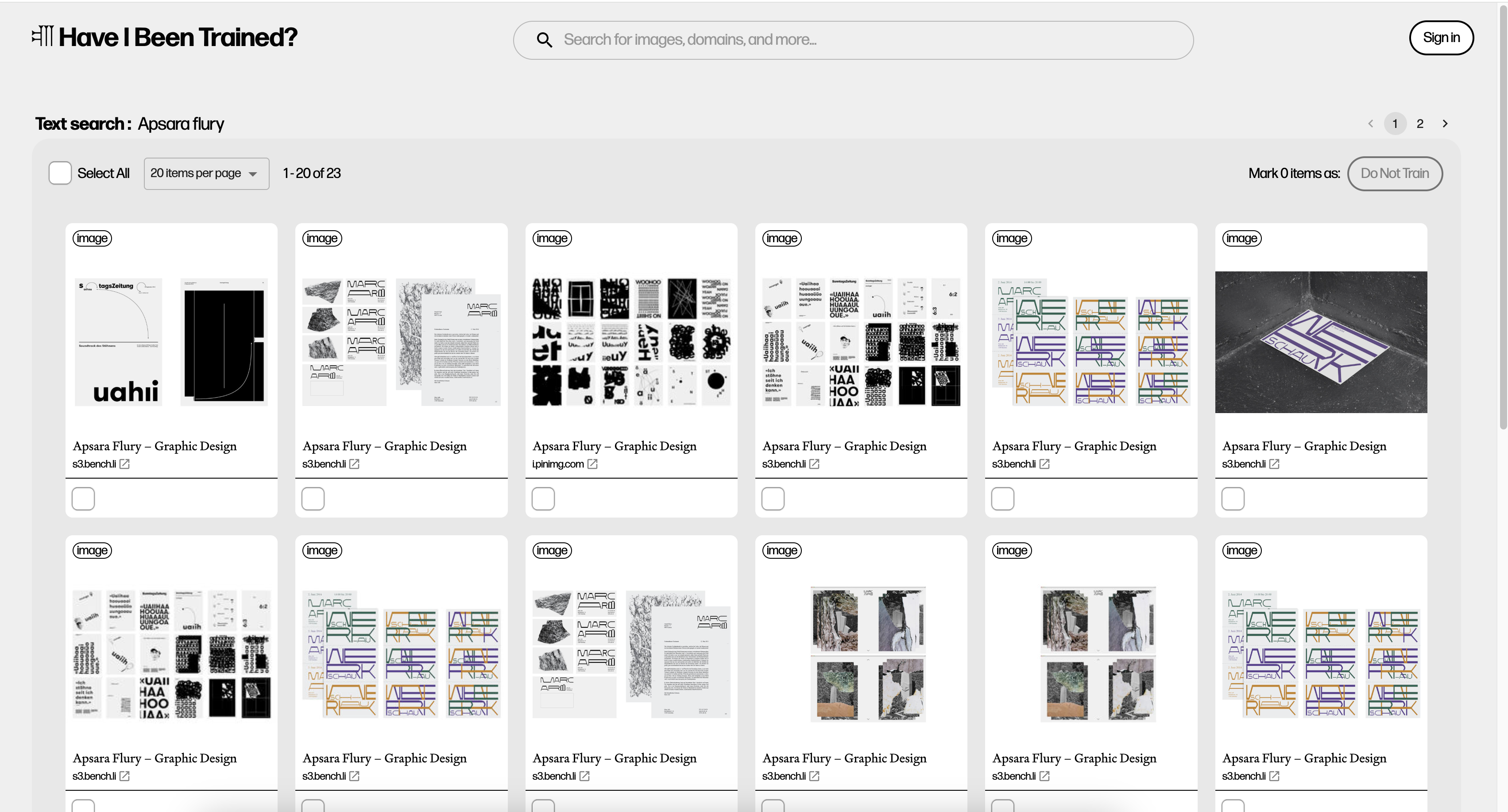This screenshot has height=812, width=1508.
Task: Tick checkbox on dark purple logo photo card
Action: click(1233, 499)
